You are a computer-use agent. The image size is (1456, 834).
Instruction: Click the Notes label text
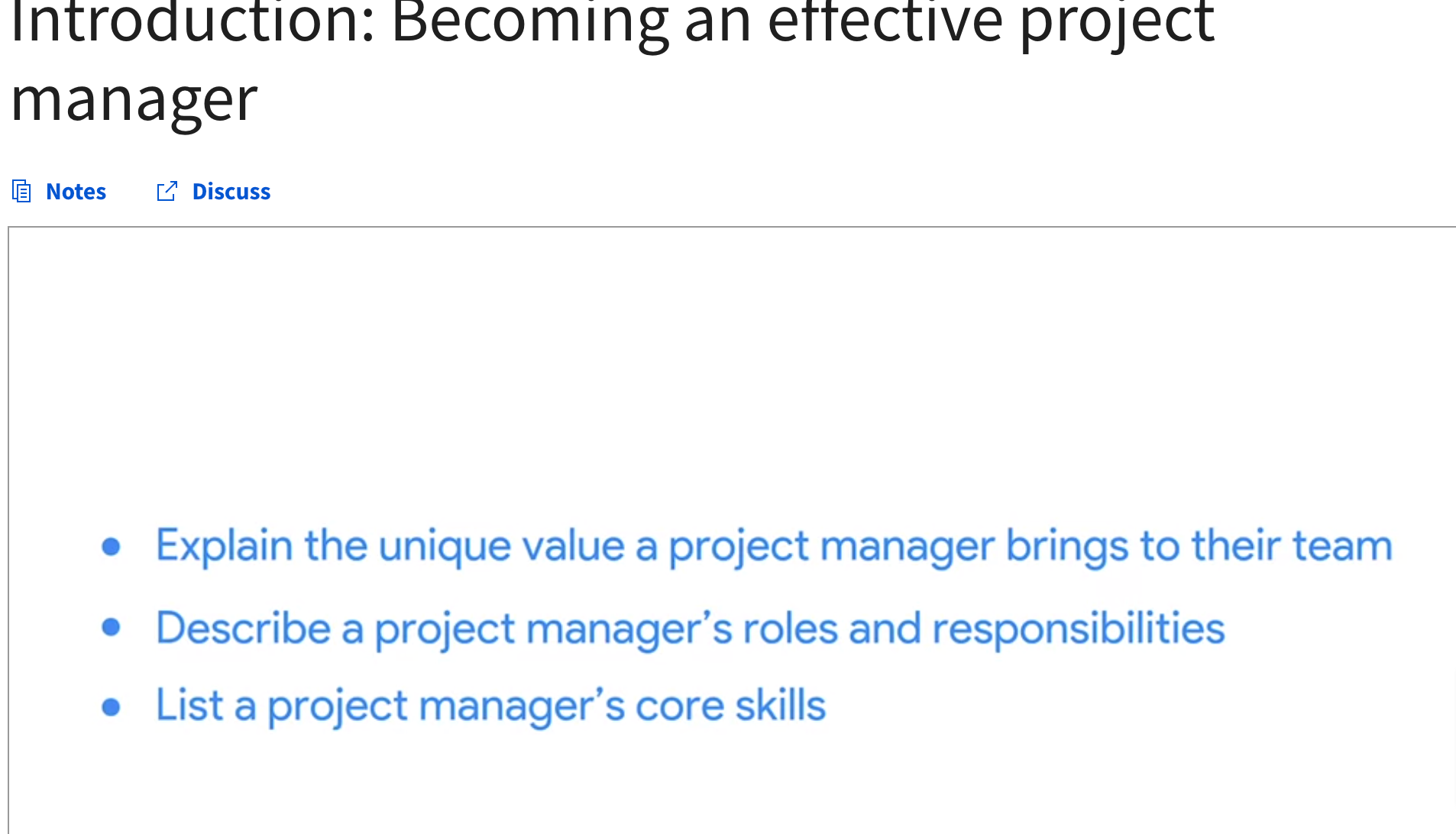pyautogui.click(x=75, y=191)
